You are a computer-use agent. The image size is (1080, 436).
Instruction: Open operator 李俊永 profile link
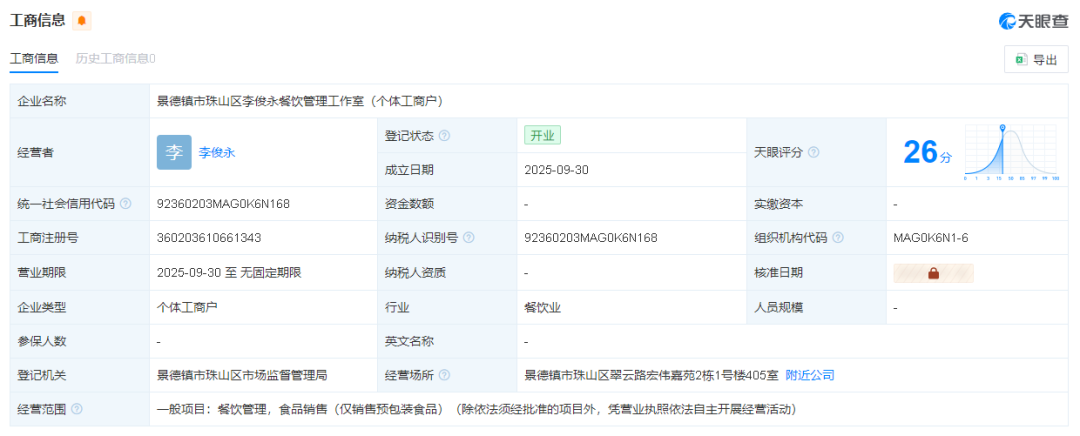(x=217, y=153)
